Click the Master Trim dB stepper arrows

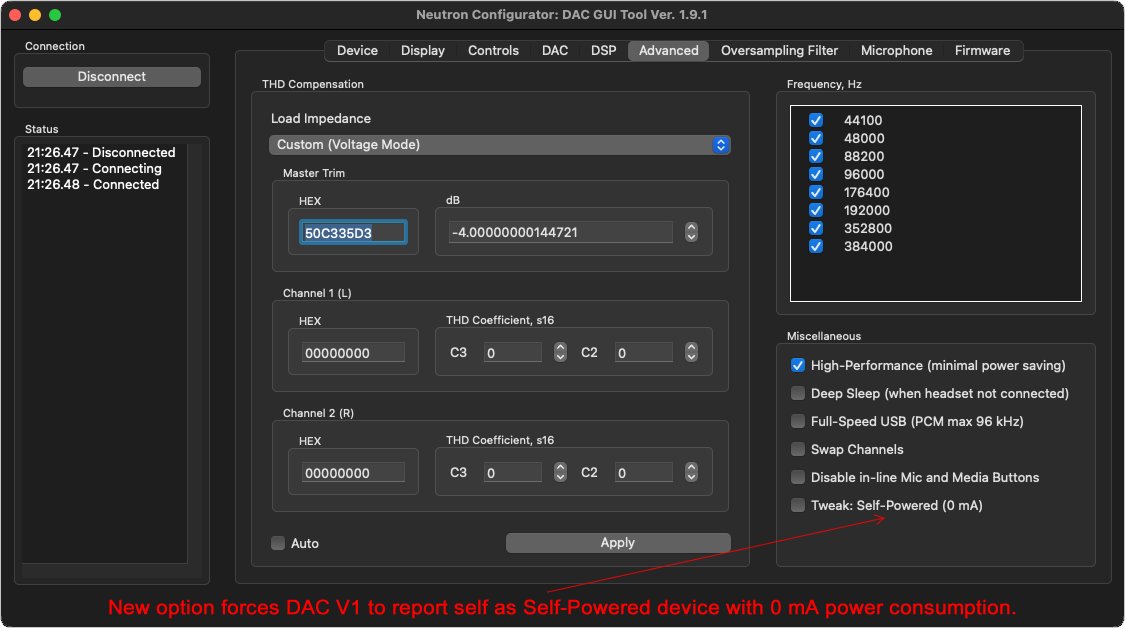click(691, 232)
